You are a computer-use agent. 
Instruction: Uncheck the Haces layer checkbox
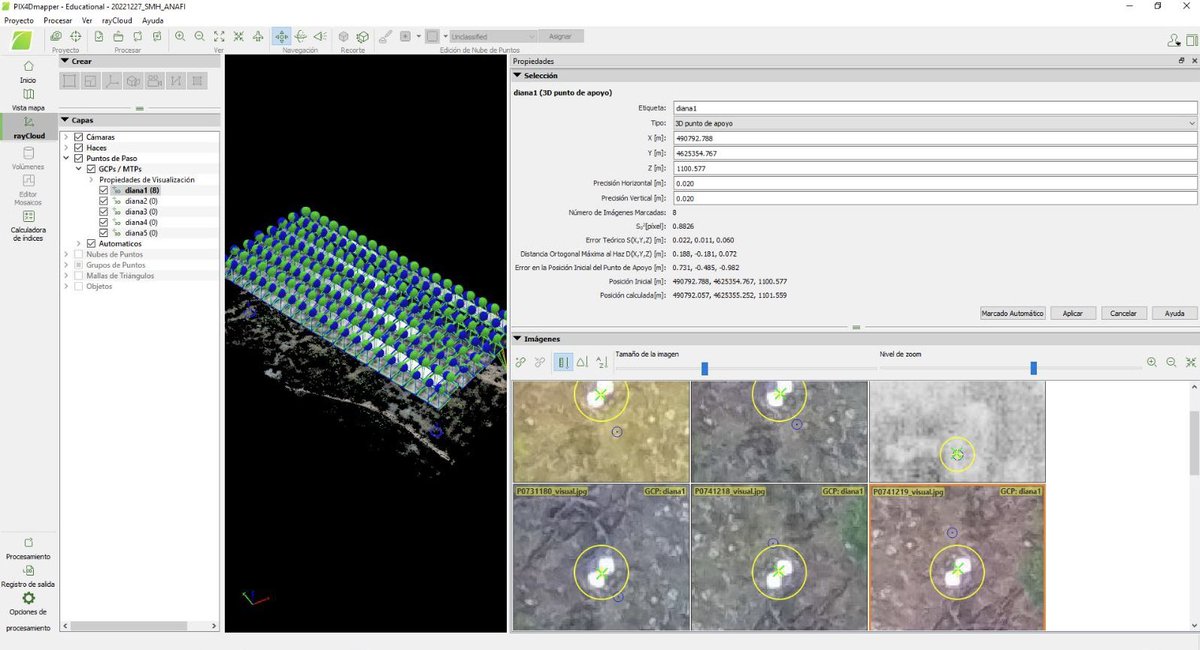79,148
